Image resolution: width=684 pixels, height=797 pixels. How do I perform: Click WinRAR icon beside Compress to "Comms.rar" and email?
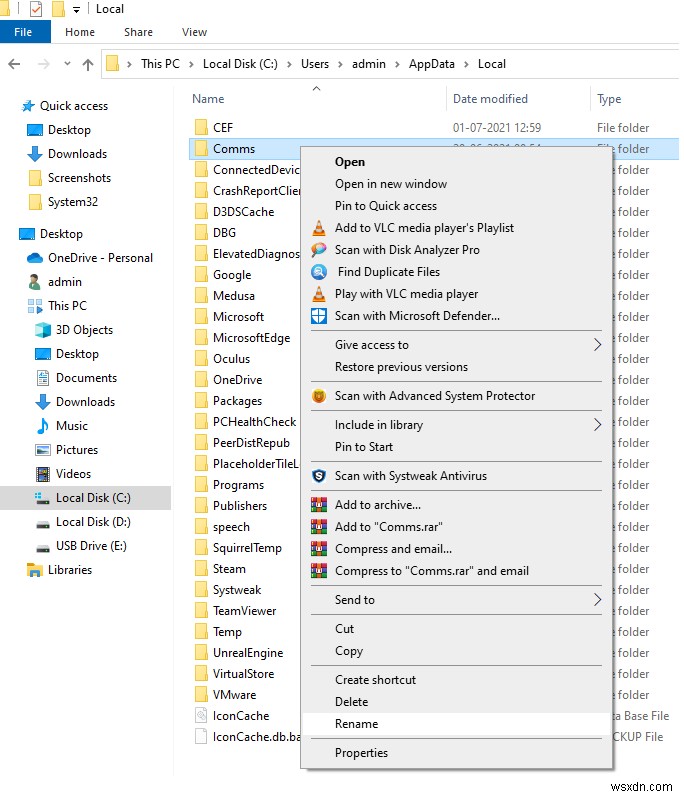pos(319,571)
